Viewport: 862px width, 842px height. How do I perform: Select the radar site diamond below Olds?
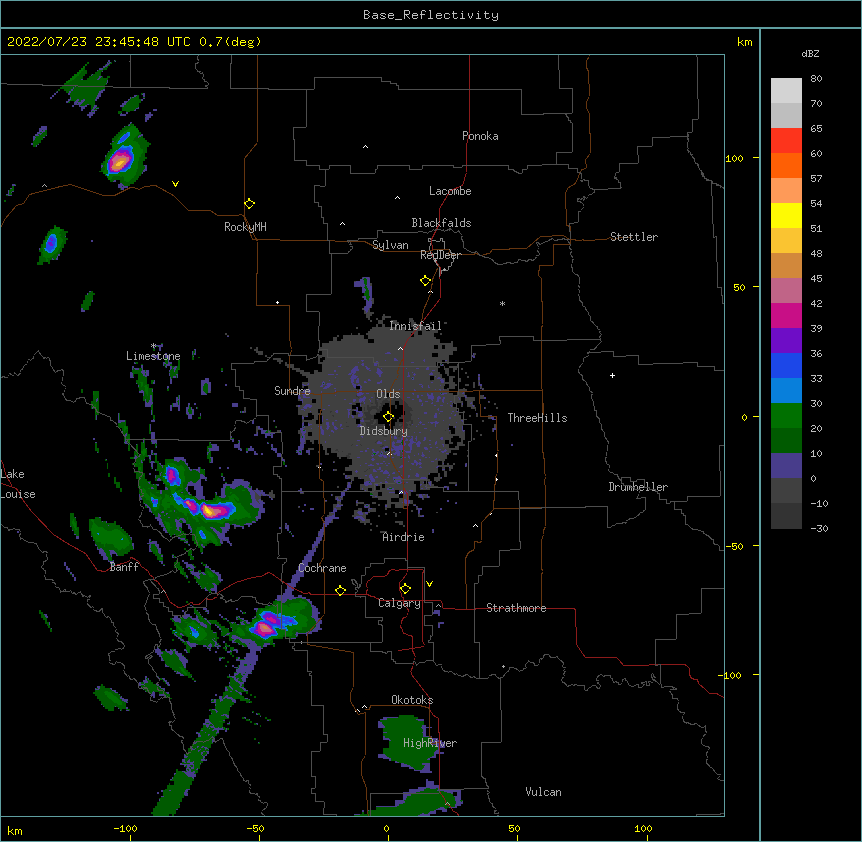point(388,417)
